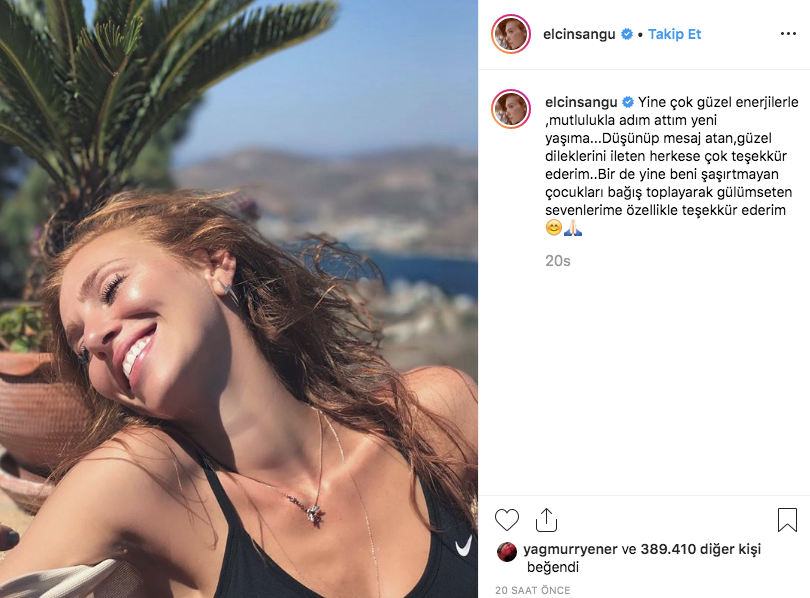Open the three-dot more options menu

point(787,34)
